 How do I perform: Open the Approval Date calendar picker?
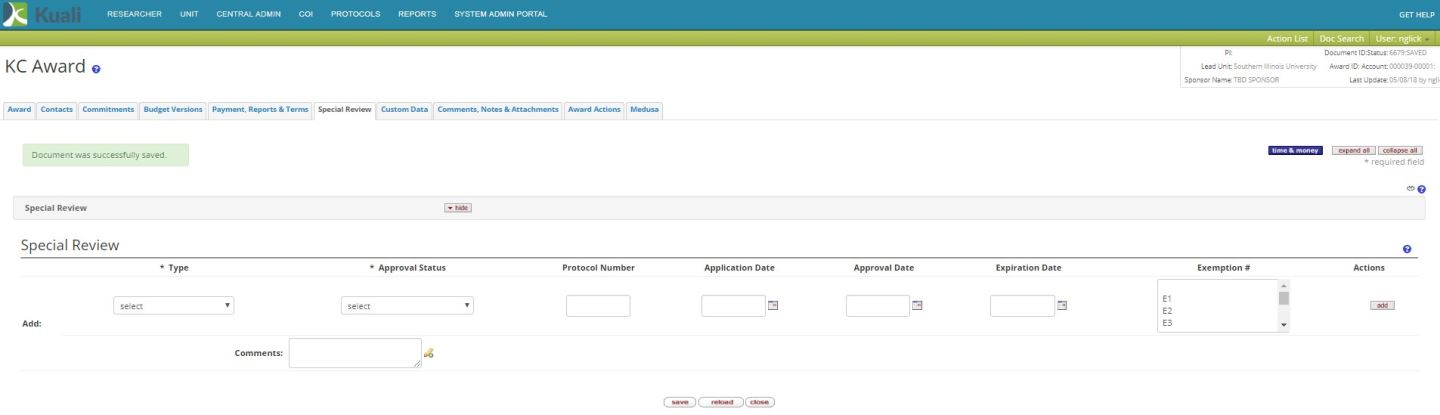(918, 305)
